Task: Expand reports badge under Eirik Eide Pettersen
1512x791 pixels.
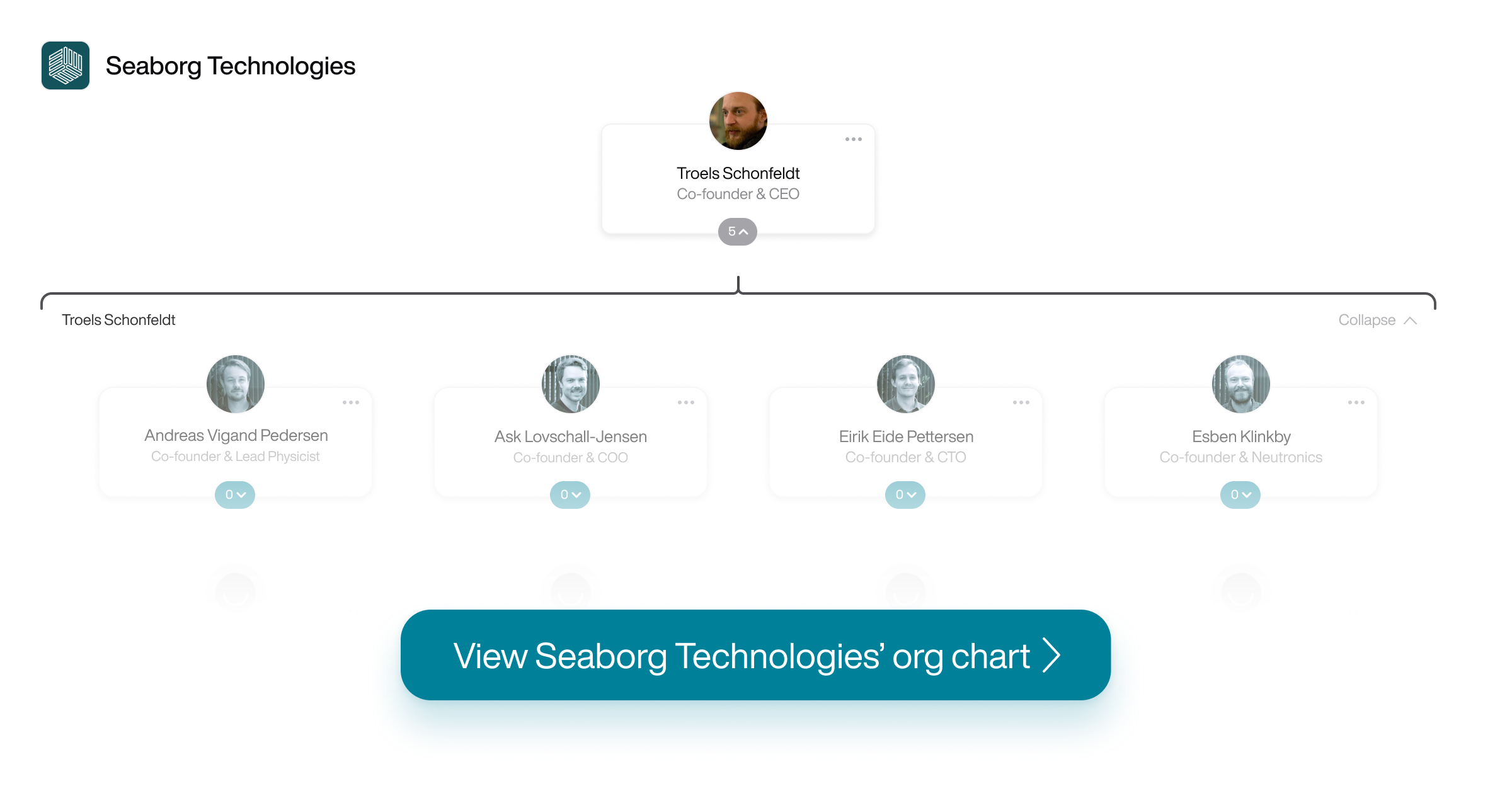Action: click(905, 495)
